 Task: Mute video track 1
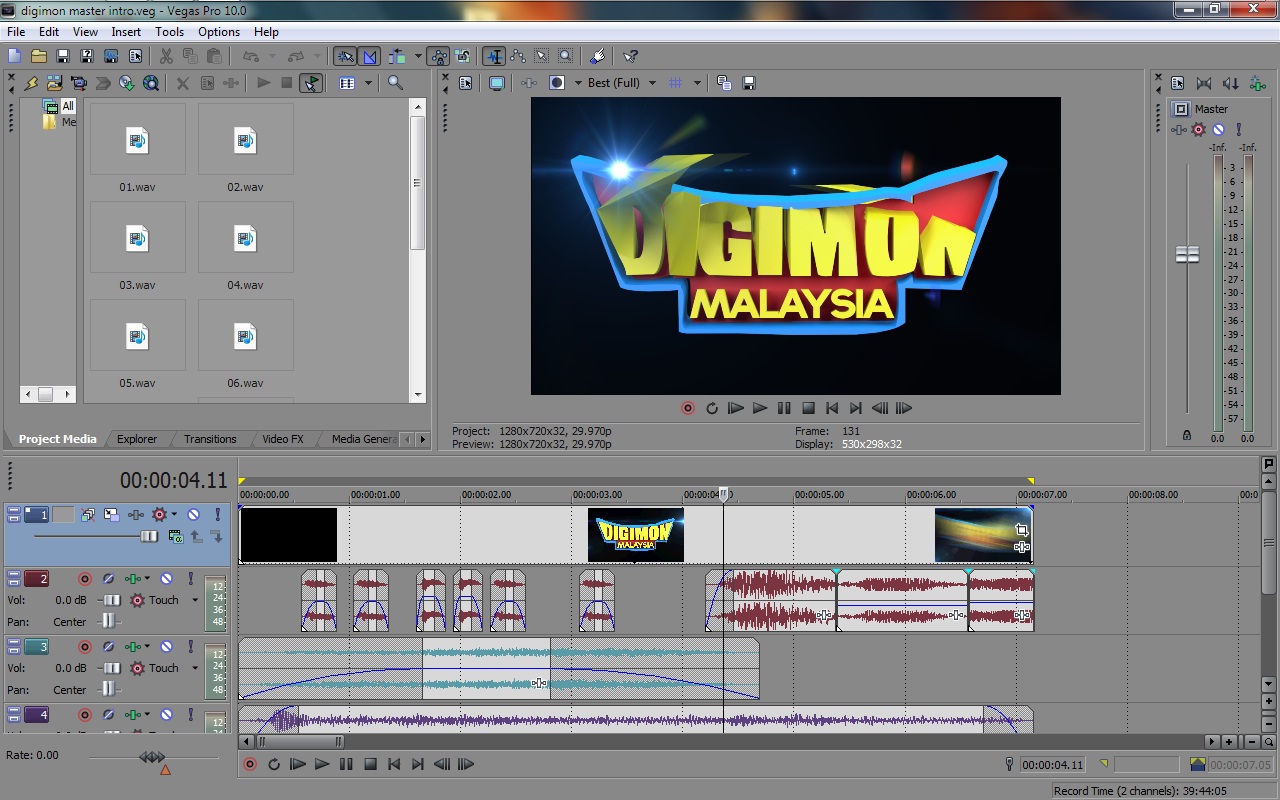pos(193,515)
